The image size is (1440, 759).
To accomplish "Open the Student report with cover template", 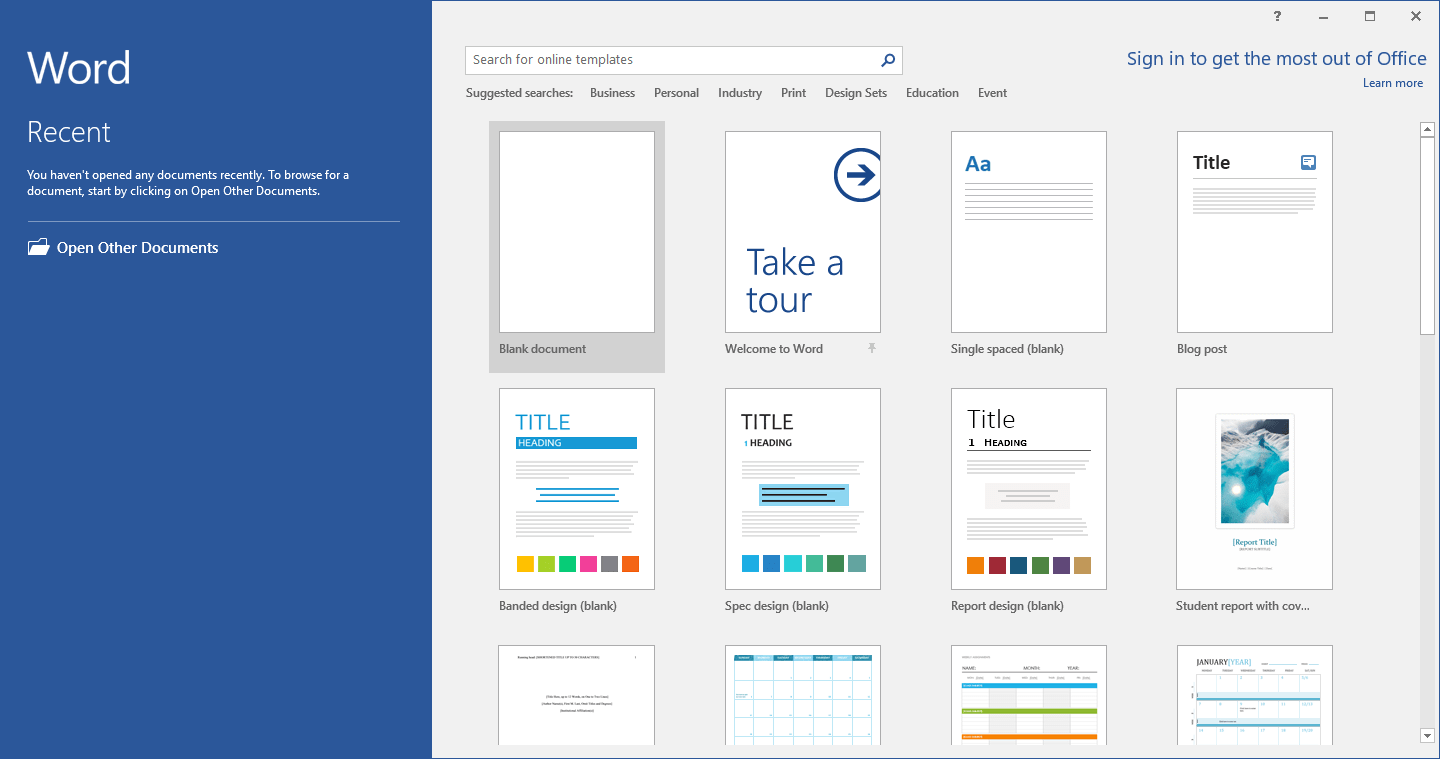I will pos(1254,488).
